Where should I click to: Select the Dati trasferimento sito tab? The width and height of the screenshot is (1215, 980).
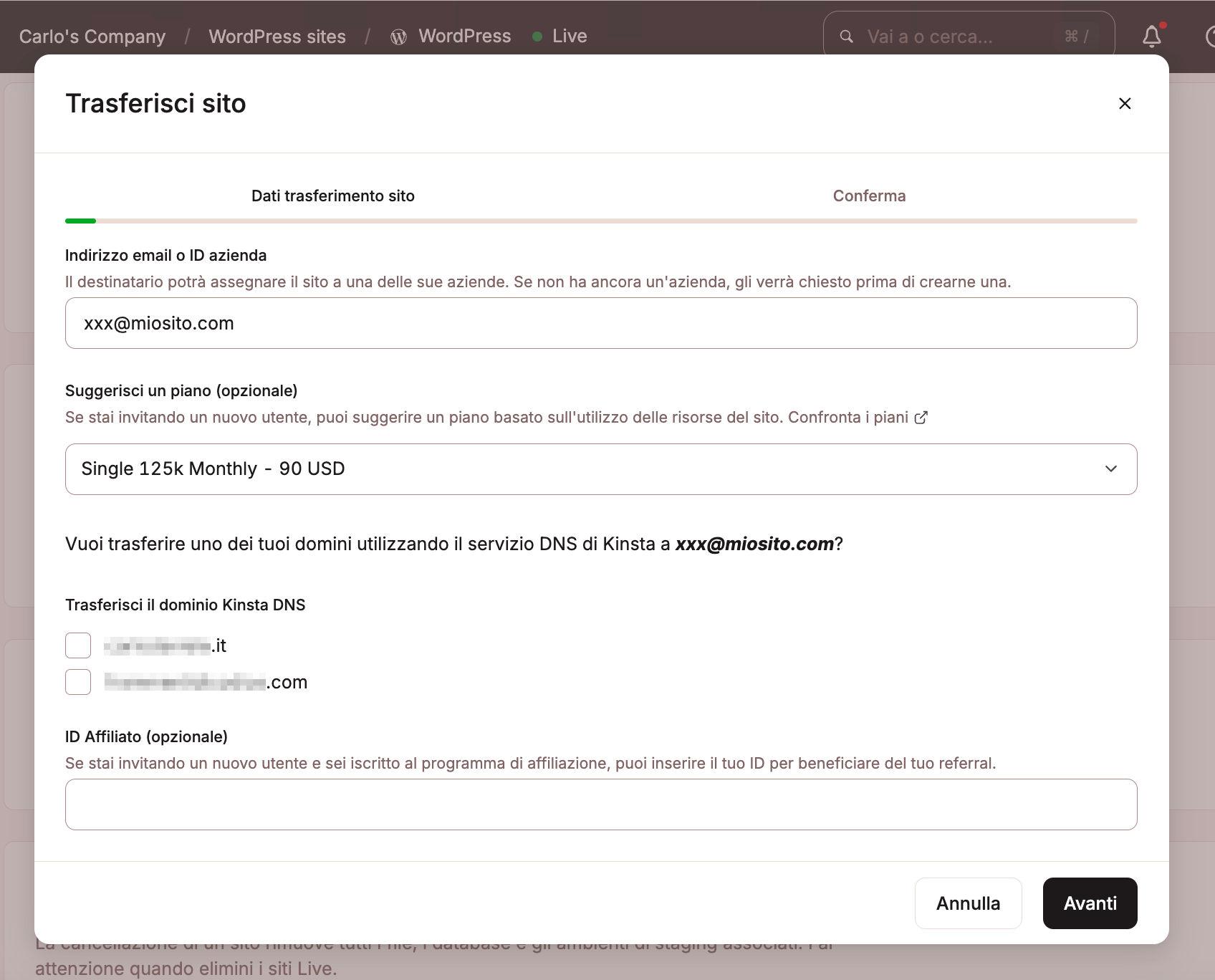tap(332, 196)
